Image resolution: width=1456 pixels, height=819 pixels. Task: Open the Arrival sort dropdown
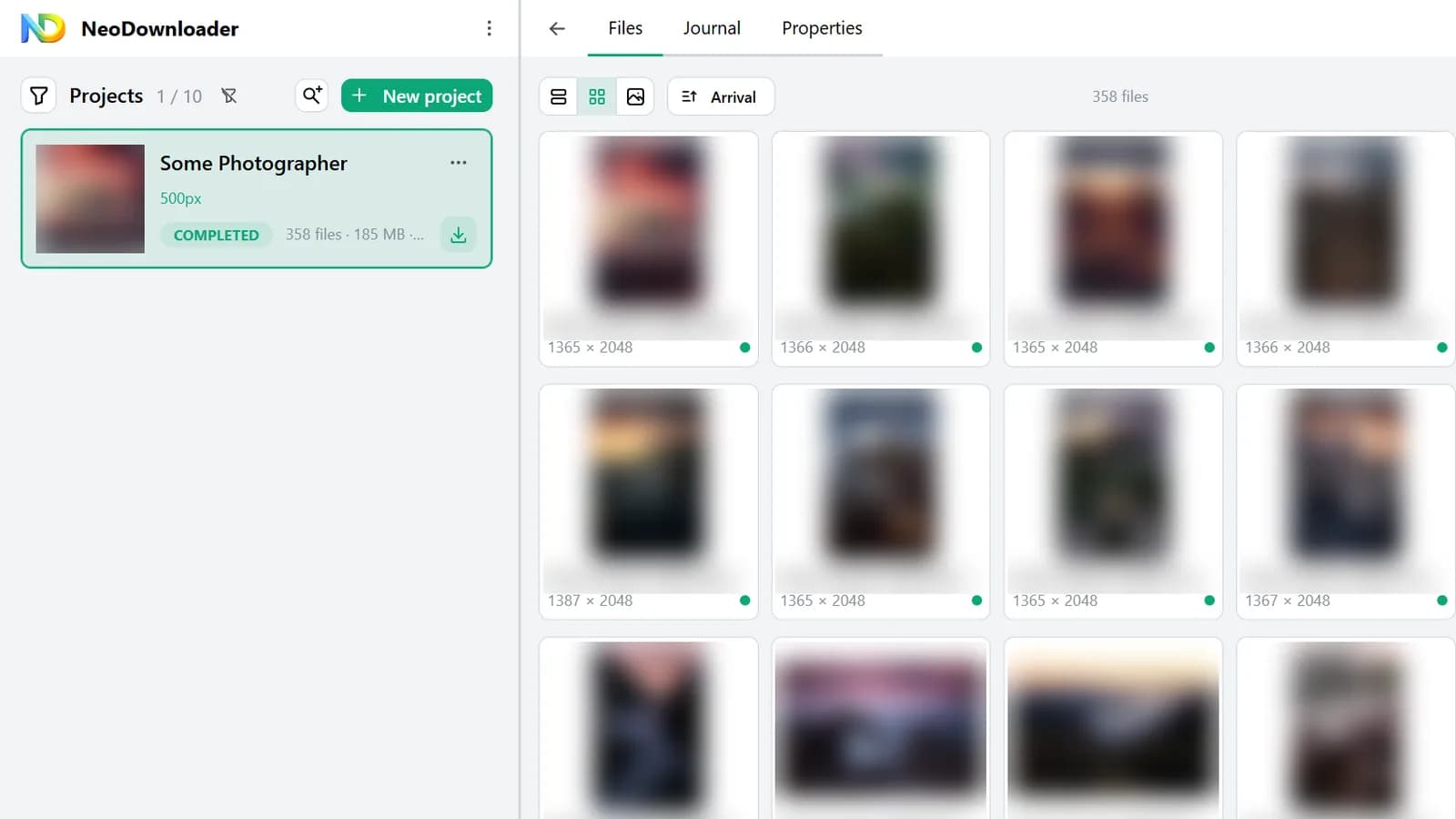(x=721, y=96)
